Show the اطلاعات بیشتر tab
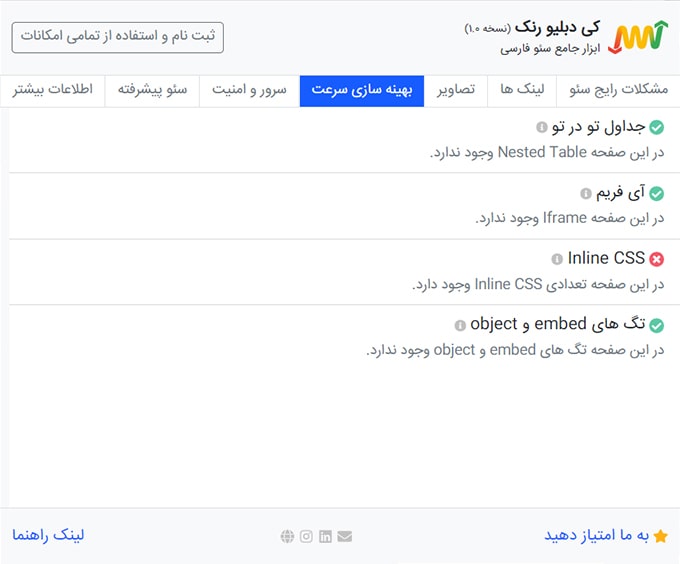Image resolution: width=680 pixels, height=564 pixels. point(52,91)
